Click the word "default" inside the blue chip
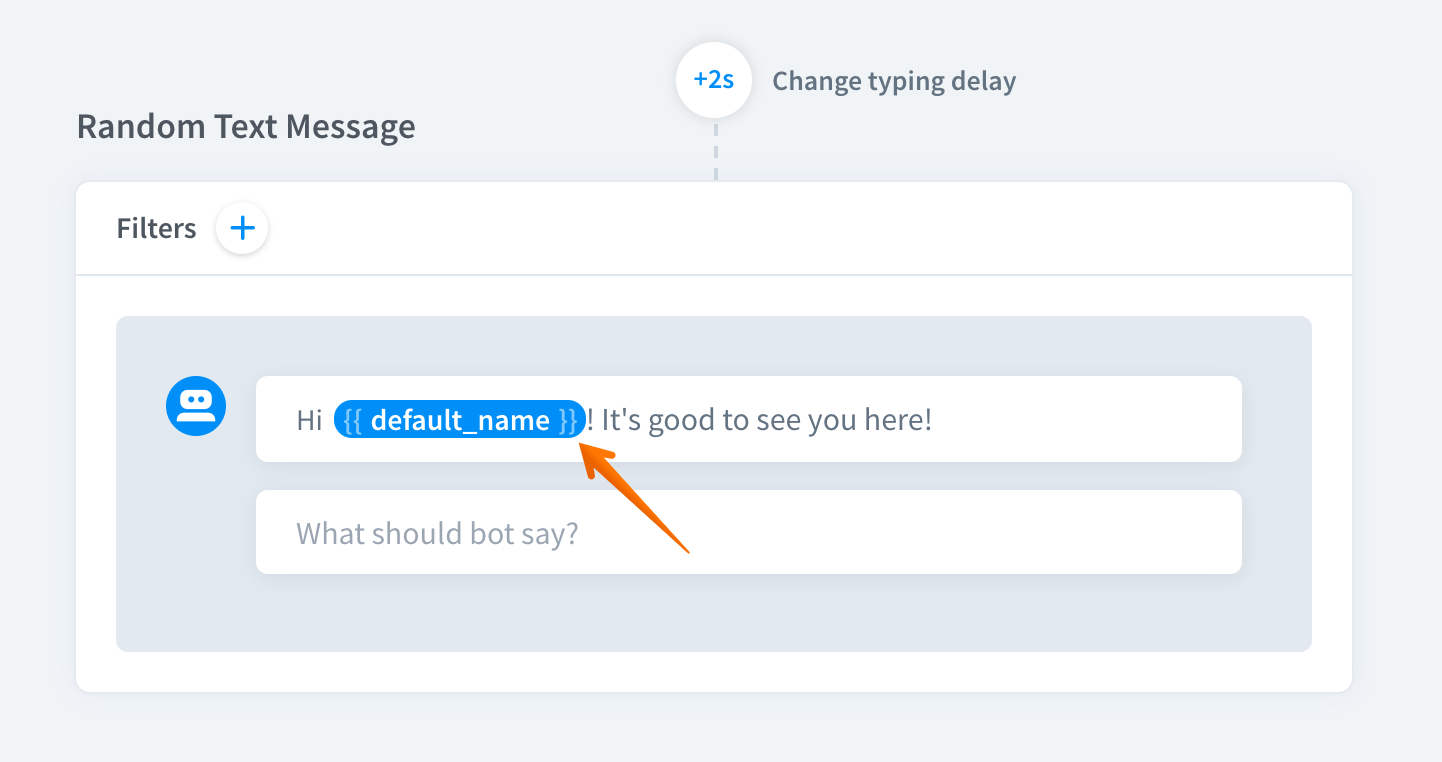The height and width of the screenshot is (762, 1442). (414, 420)
